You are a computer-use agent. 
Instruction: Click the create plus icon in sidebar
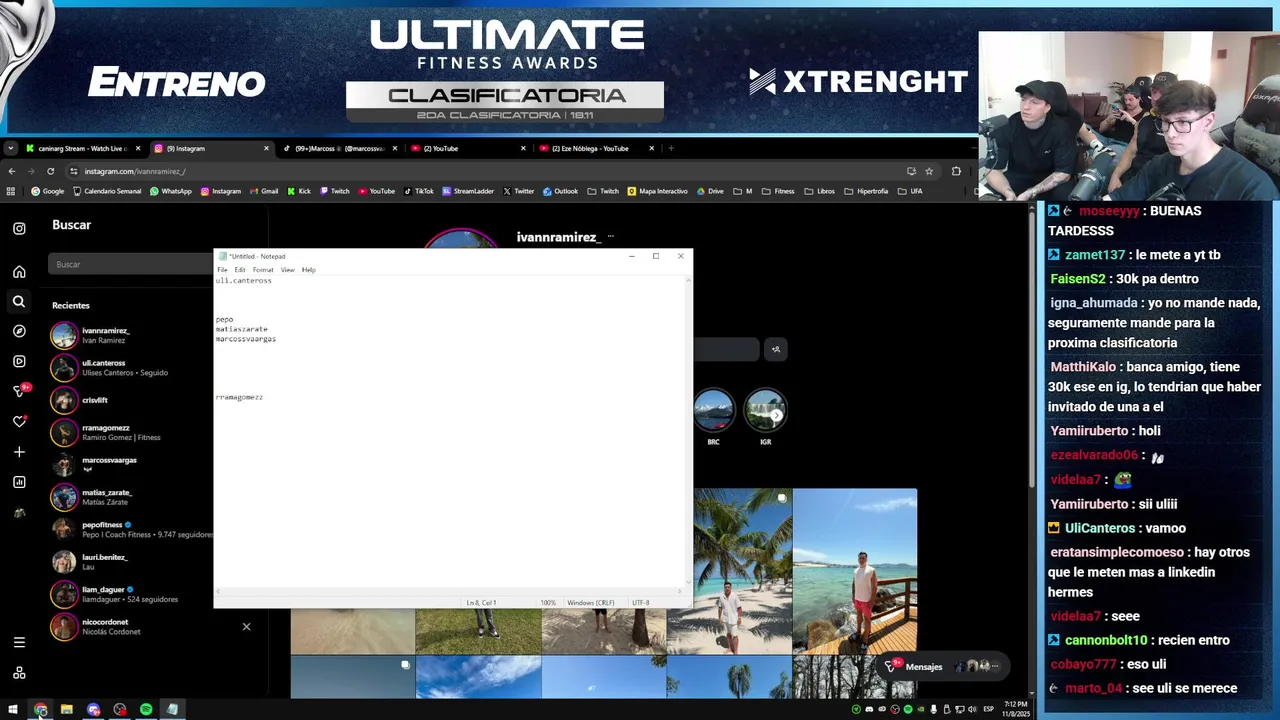(19, 452)
